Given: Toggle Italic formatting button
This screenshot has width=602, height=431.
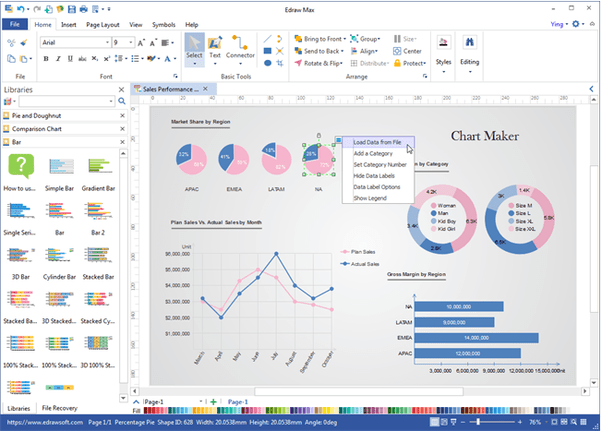Looking at the screenshot, I should (x=58, y=59).
